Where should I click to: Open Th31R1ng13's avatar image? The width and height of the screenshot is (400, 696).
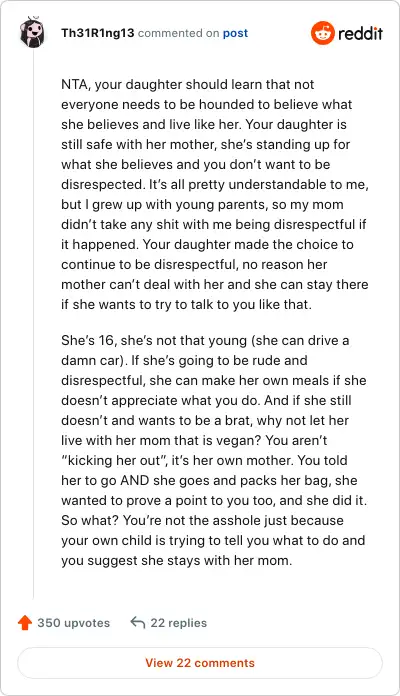point(32,32)
